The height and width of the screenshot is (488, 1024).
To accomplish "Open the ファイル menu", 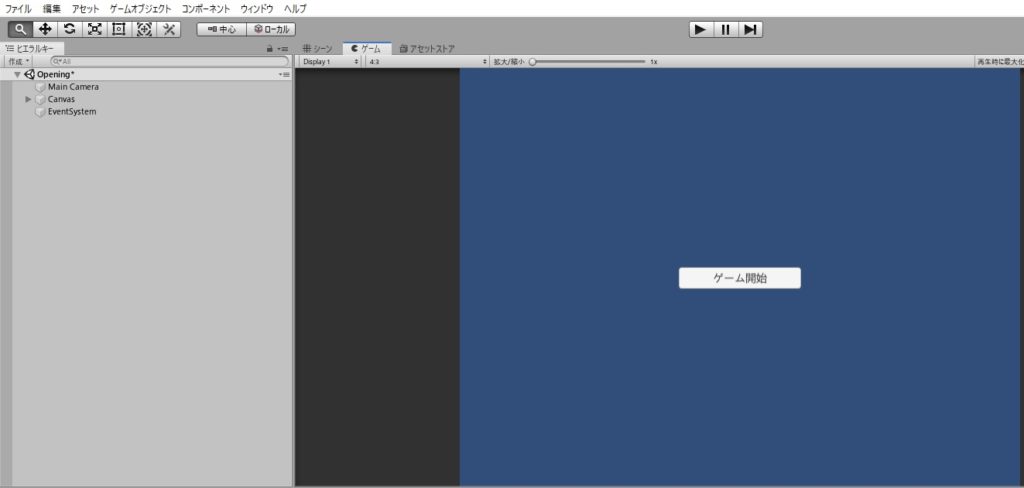I will point(18,9).
